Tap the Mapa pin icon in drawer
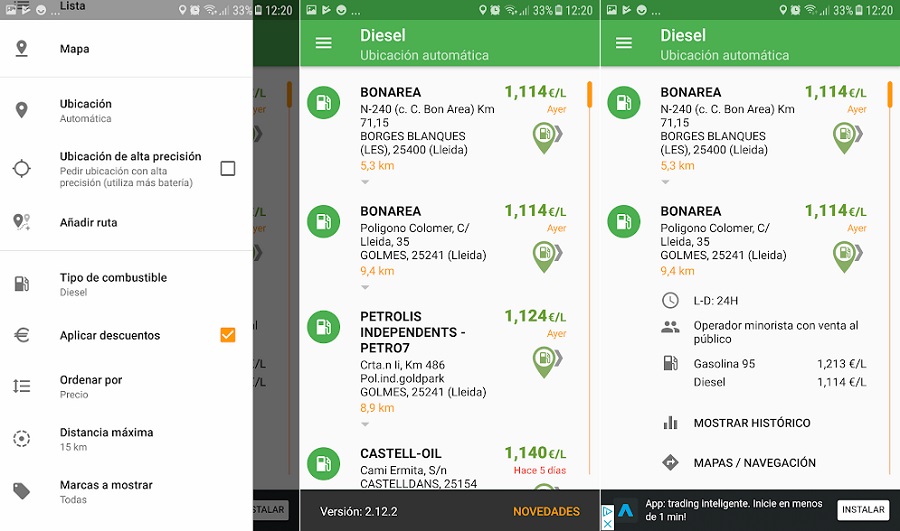Screen dimensions: 900x531 [21, 49]
